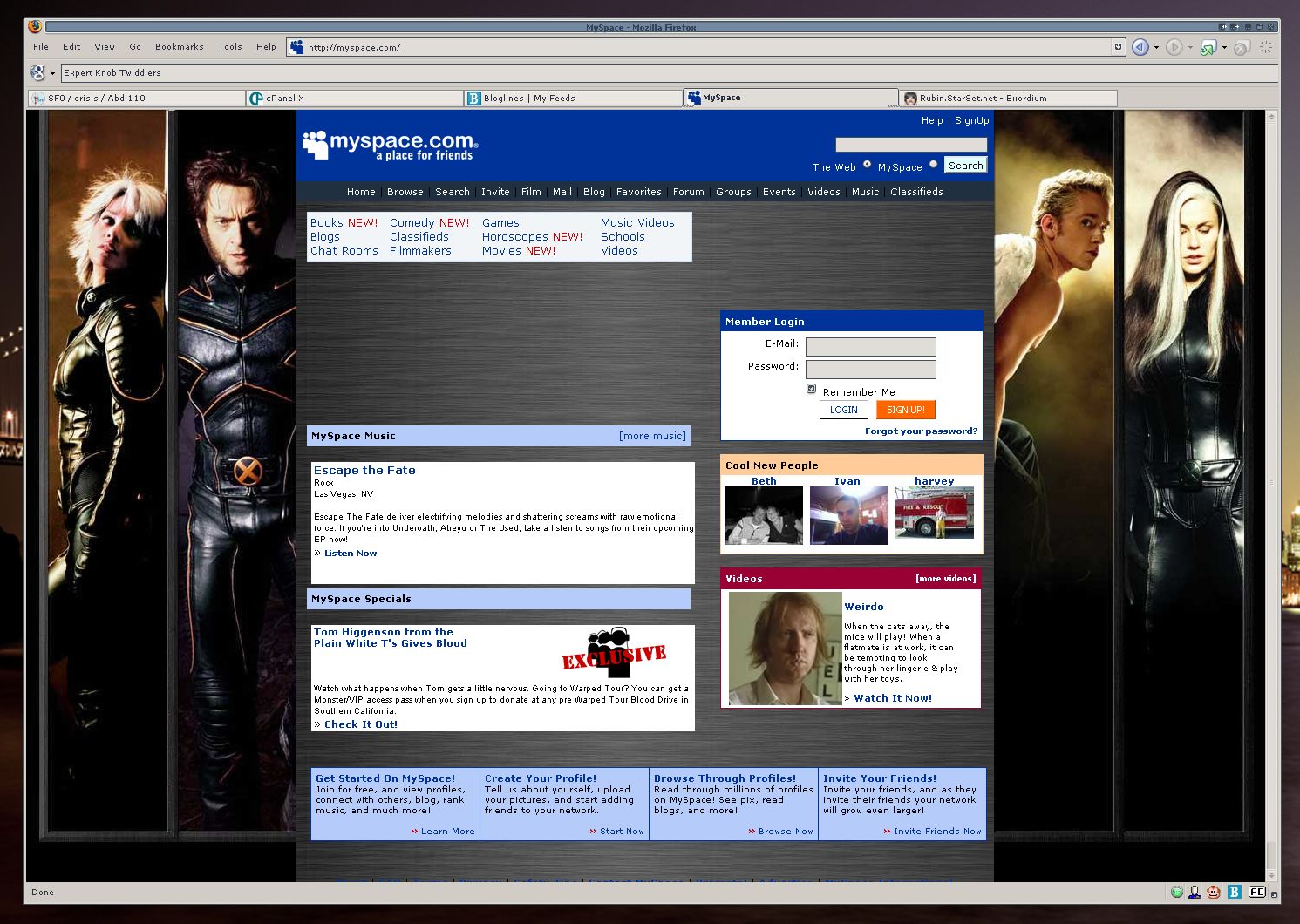
Task: Switch to the Bloglines My Feeds tab
Action: pyautogui.click(x=572, y=99)
